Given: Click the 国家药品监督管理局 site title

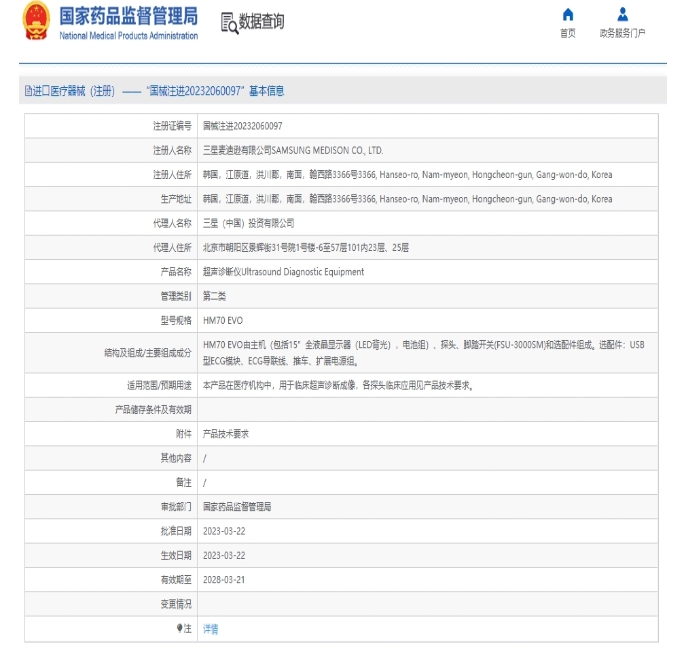Looking at the screenshot, I should click(x=128, y=16).
